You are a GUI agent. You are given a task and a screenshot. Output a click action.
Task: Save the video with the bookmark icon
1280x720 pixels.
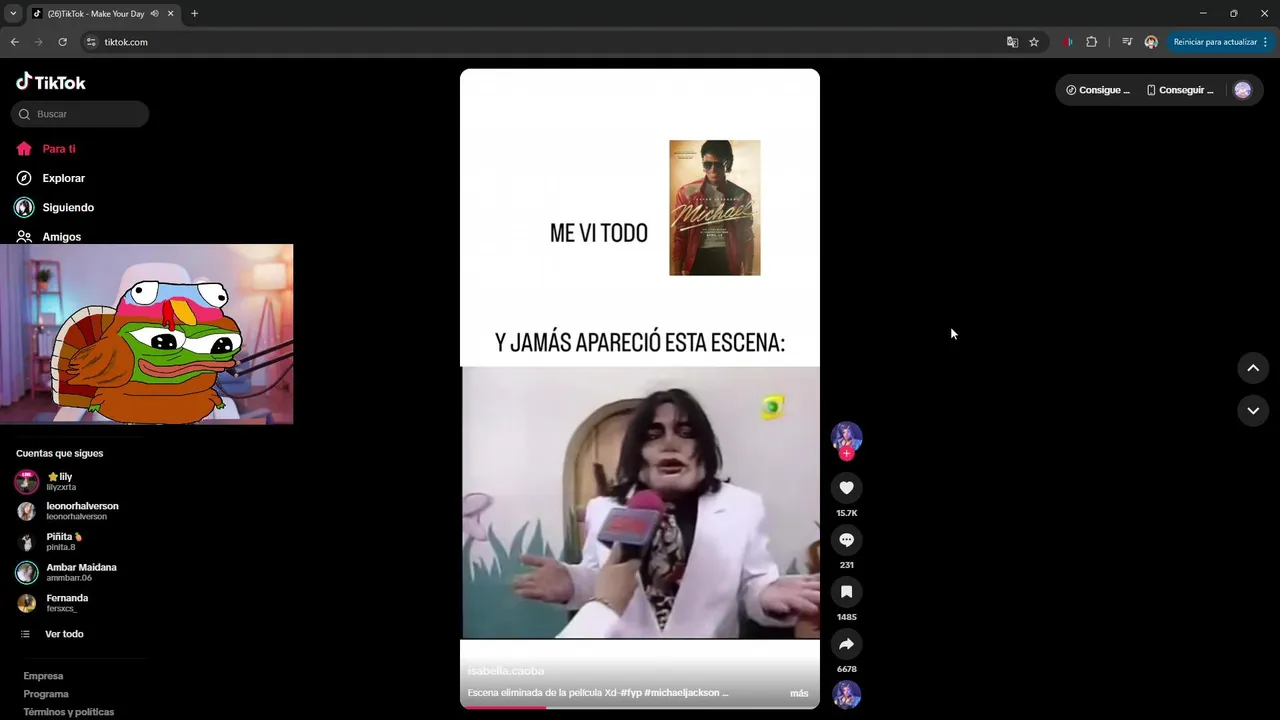pyautogui.click(x=846, y=592)
